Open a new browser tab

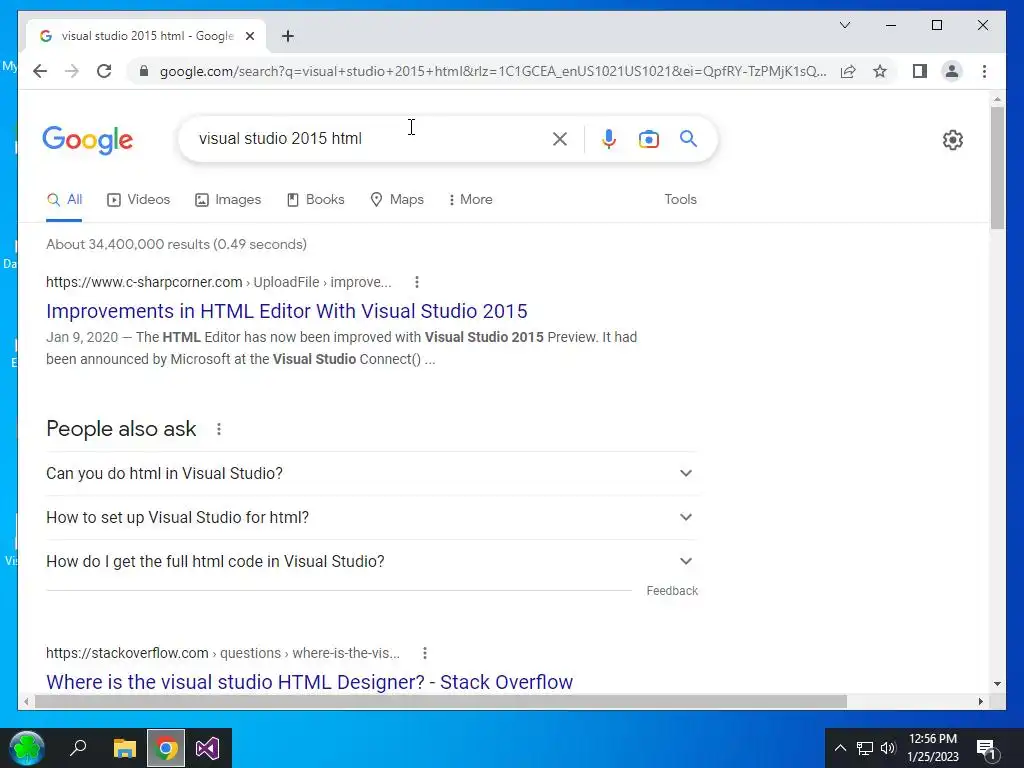point(288,36)
